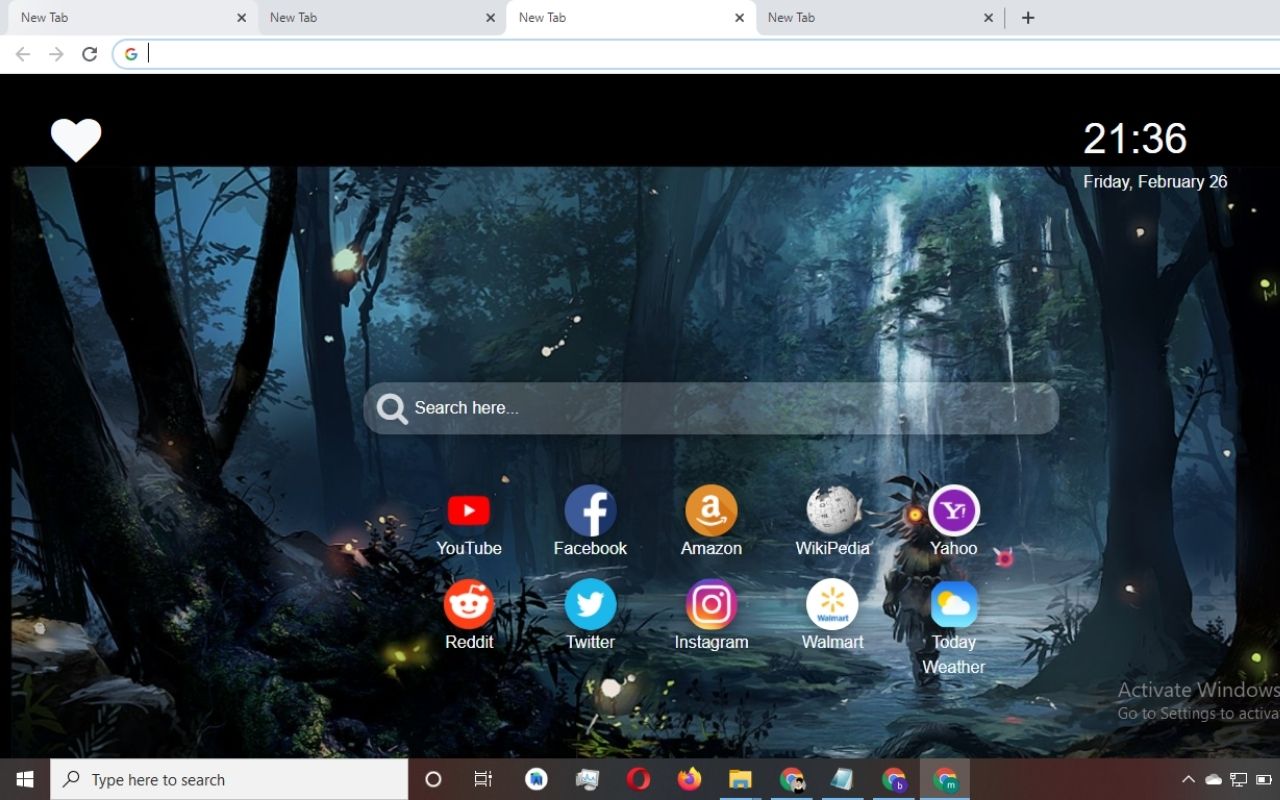1280x800 pixels.
Task: Open the Yahoo shortcut icon
Action: tap(953, 511)
